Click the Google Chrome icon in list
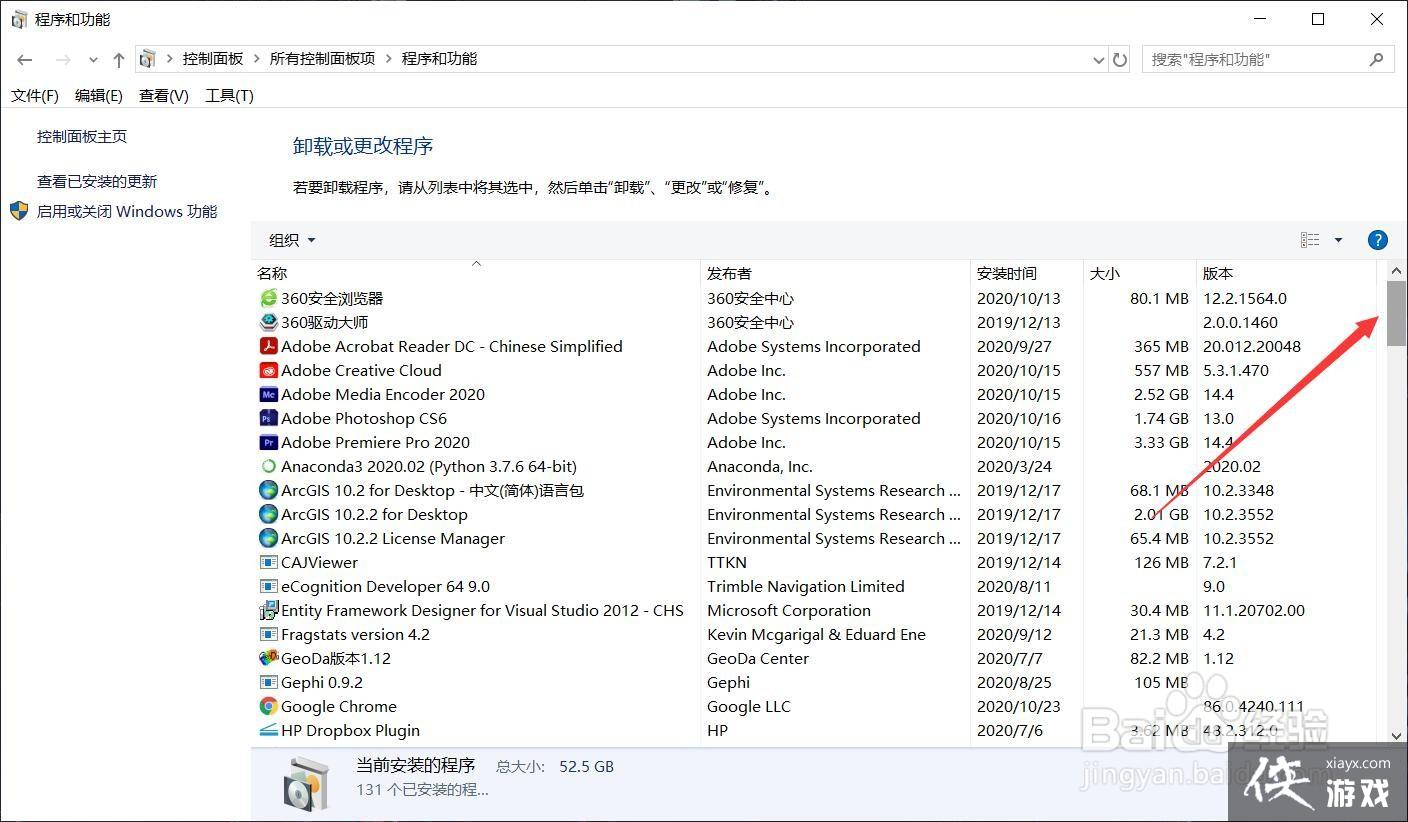 click(268, 706)
